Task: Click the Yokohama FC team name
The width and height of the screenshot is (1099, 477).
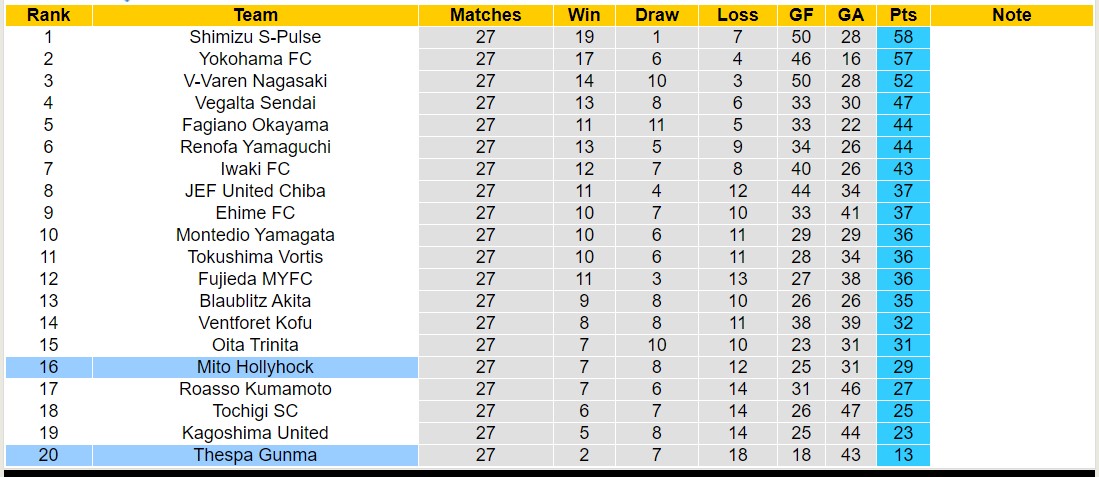Action: (x=255, y=59)
